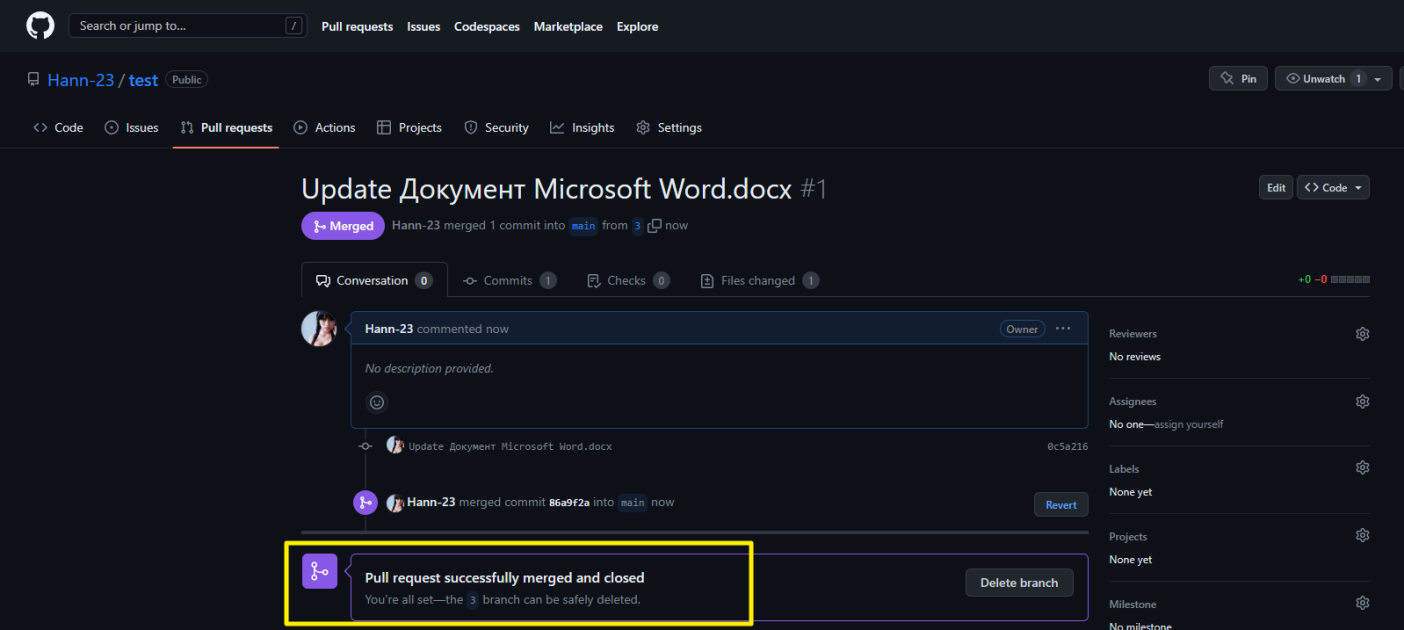This screenshot has height=630, width=1404.
Task: Click the purple merged icon in timeline
Action: pyautogui.click(x=365, y=503)
